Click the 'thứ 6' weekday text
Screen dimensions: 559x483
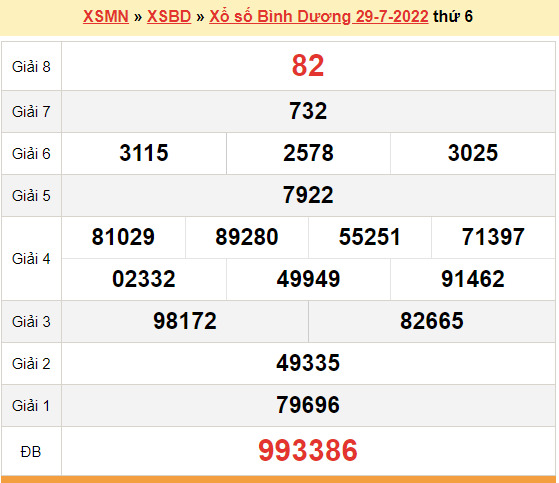(453, 16)
